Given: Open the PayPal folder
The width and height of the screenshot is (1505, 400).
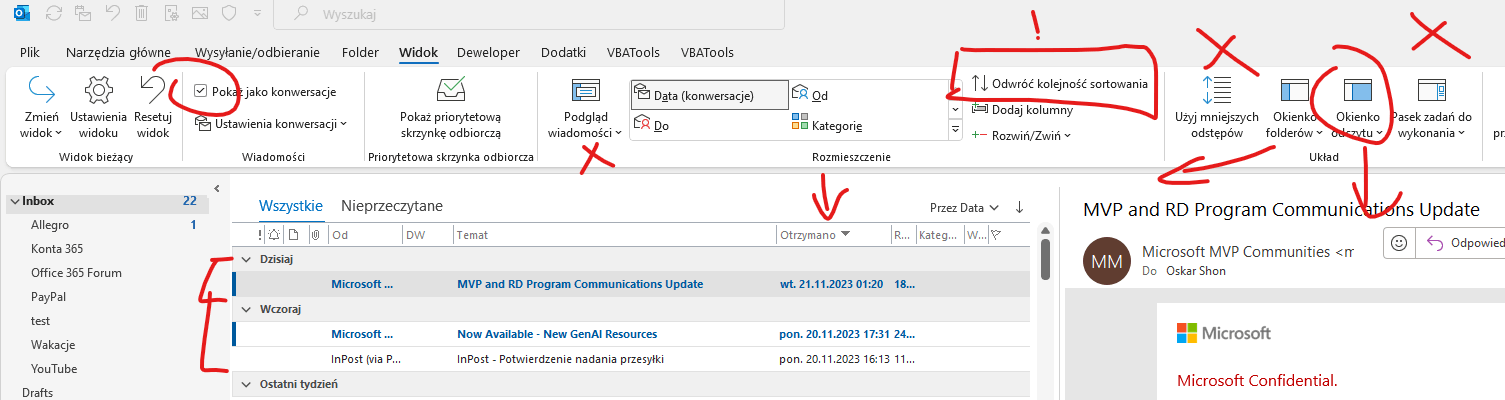Looking at the screenshot, I should click(48, 297).
